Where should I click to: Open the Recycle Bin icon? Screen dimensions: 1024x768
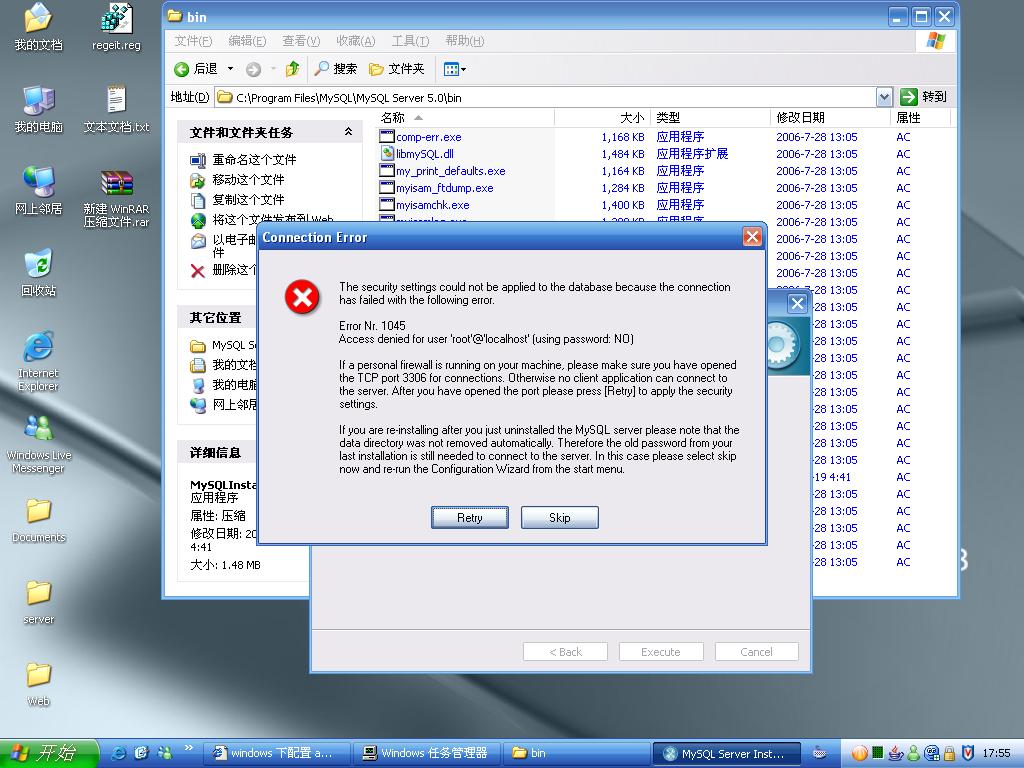[39, 273]
